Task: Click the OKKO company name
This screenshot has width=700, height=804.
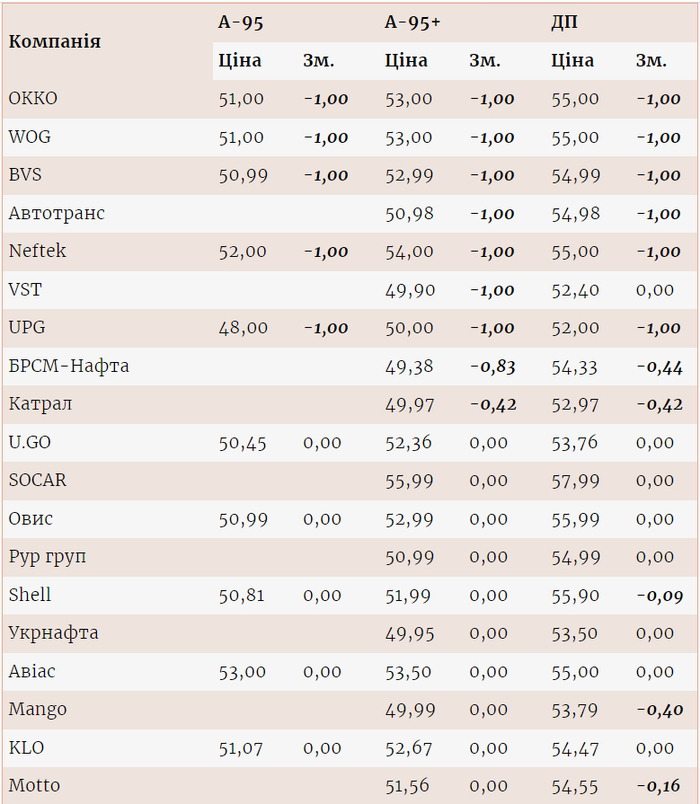Action: [33, 99]
